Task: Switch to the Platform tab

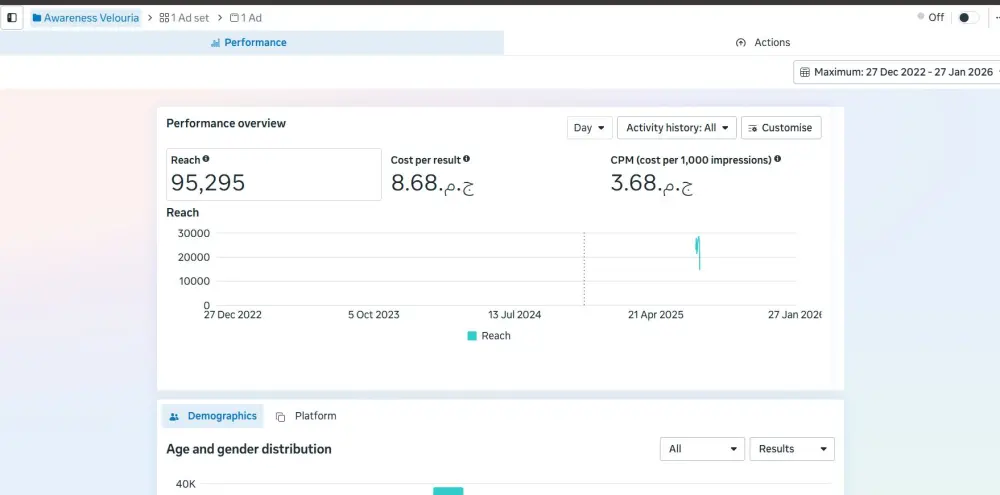Action: [306, 417]
